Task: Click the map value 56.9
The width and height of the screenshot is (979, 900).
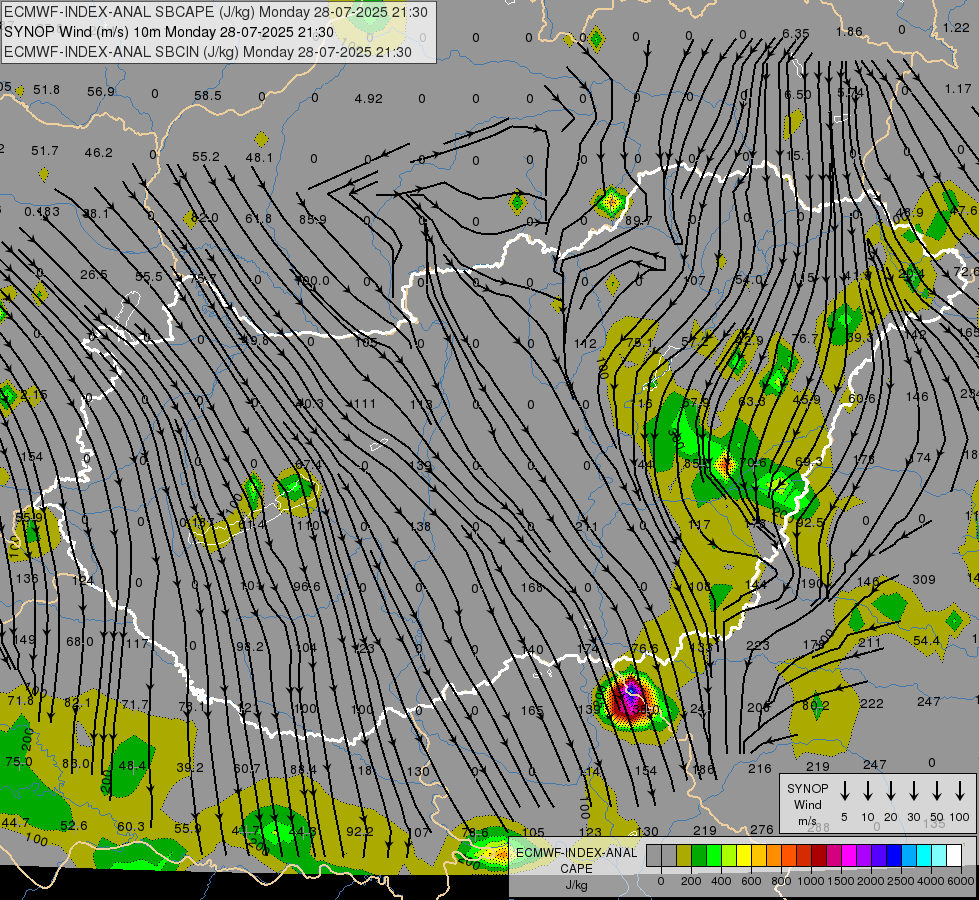Action: click(101, 92)
